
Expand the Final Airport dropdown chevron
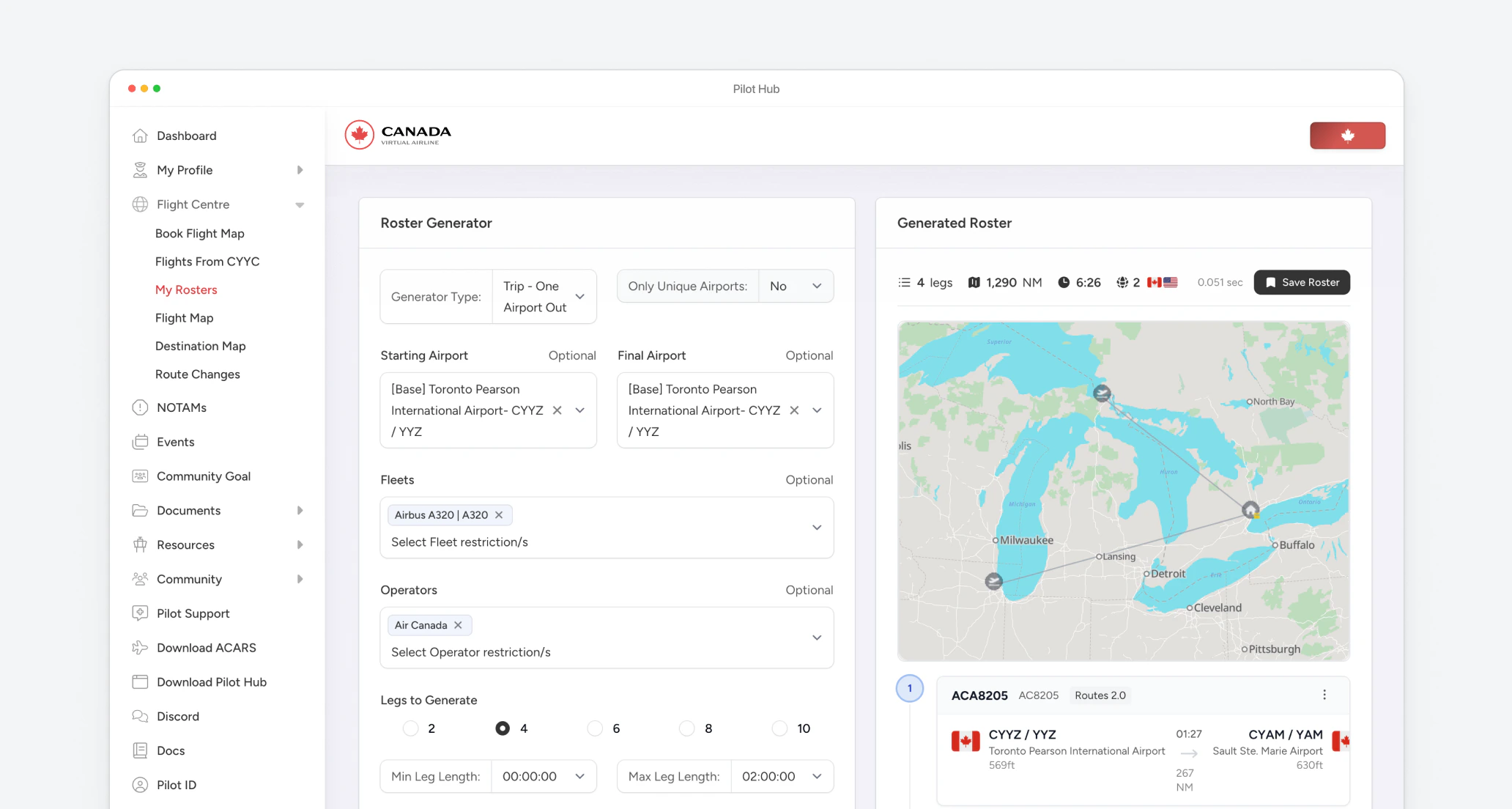click(x=817, y=410)
